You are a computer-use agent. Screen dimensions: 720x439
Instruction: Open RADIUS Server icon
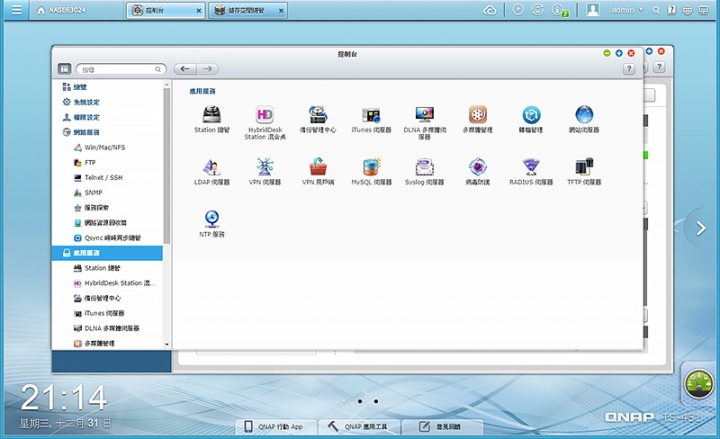click(x=531, y=167)
